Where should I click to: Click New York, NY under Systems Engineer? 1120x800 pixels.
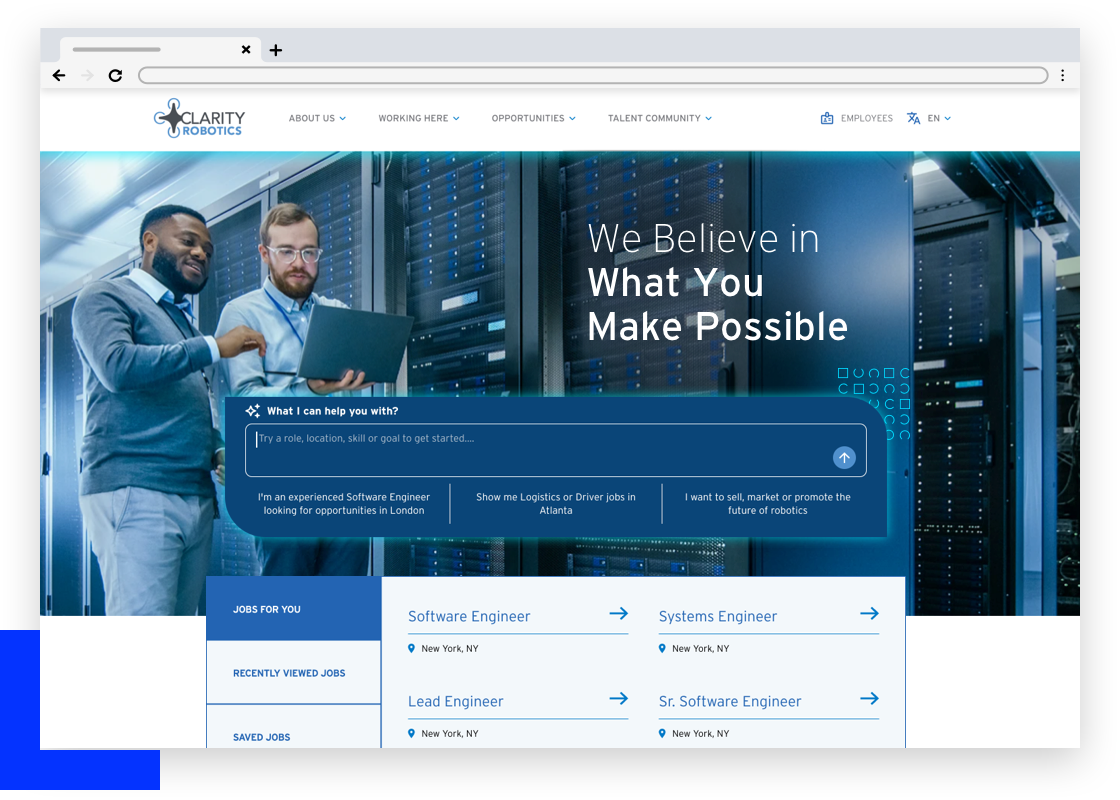(x=701, y=649)
